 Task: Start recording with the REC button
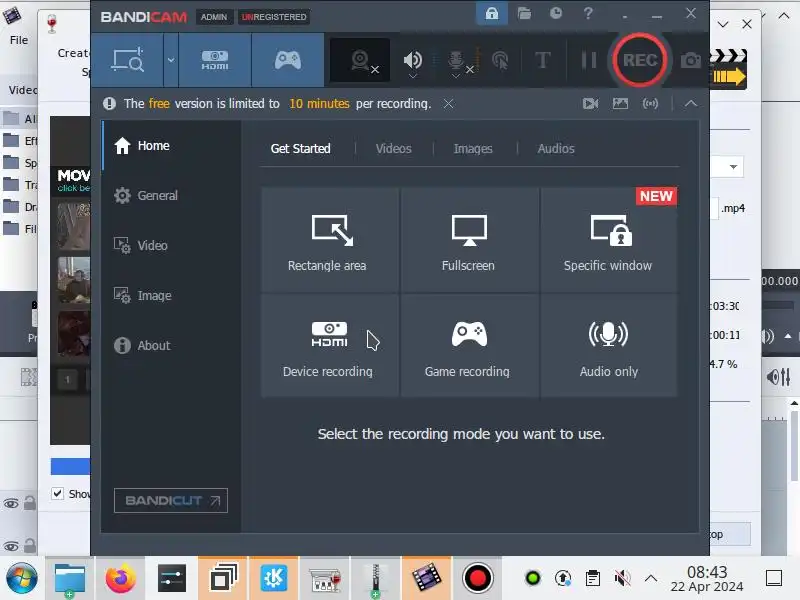coord(640,60)
